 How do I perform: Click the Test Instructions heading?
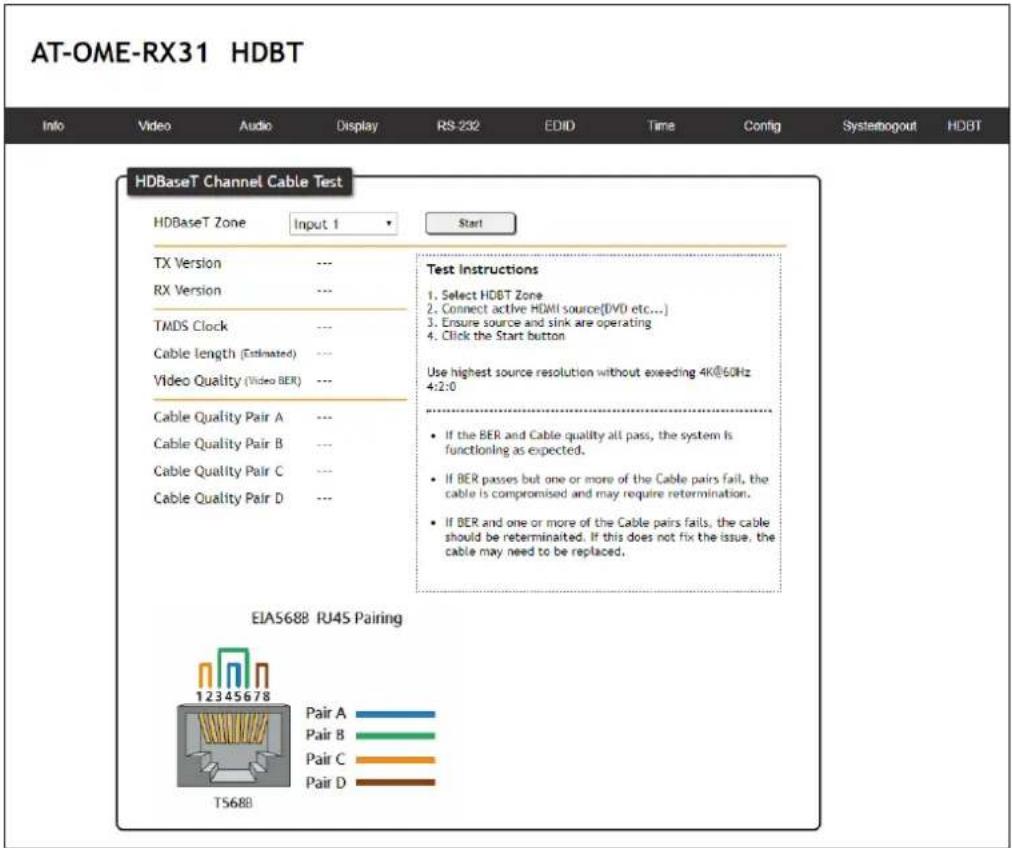pos(482,269)
